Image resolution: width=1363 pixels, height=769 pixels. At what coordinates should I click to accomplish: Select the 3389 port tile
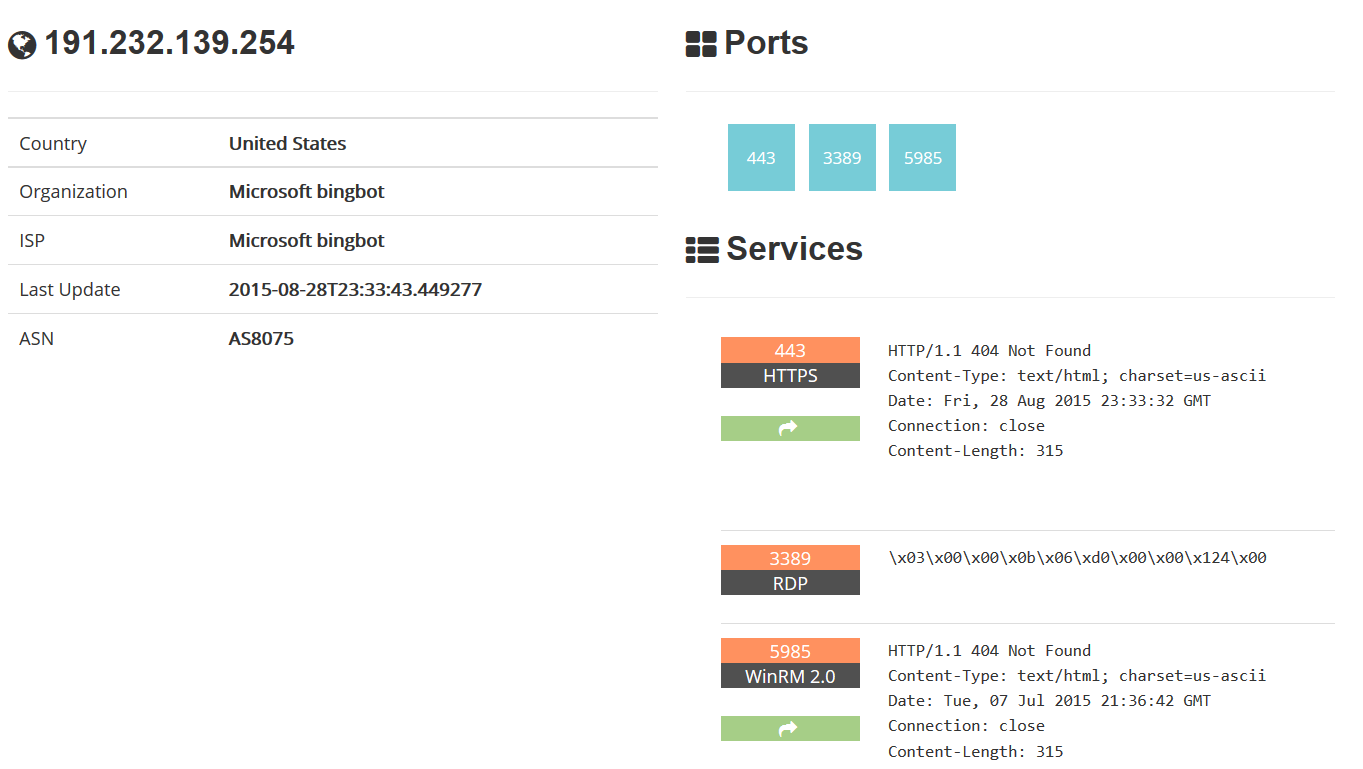842,158
